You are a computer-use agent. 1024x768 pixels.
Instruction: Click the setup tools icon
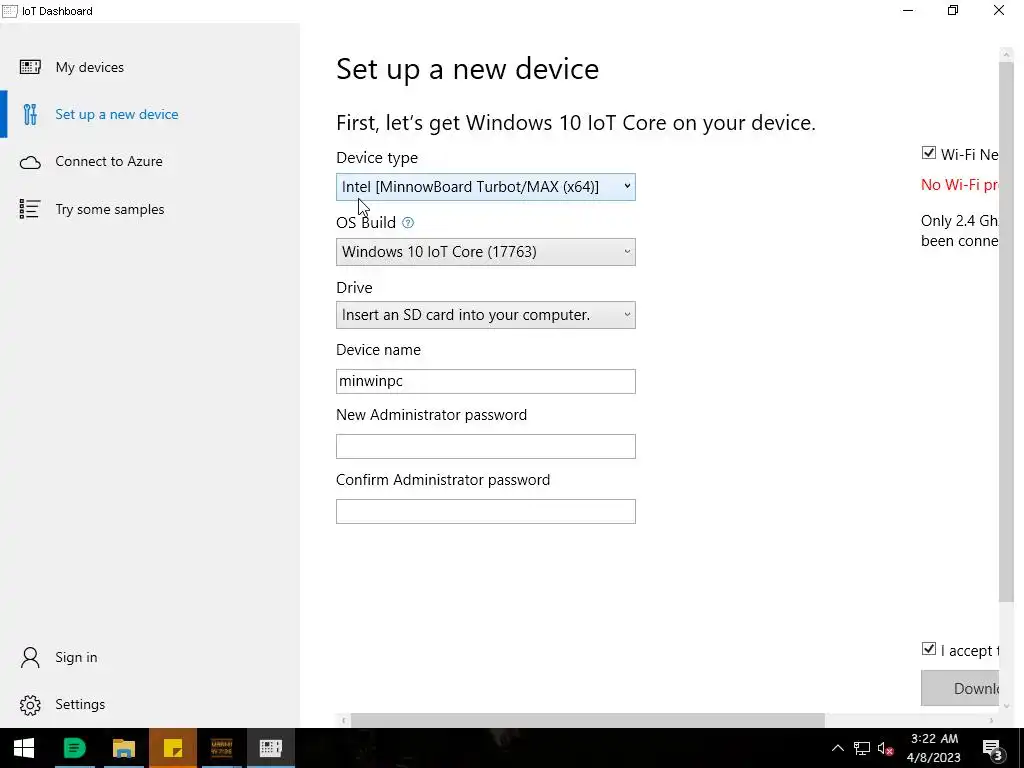tap(30, 114)
